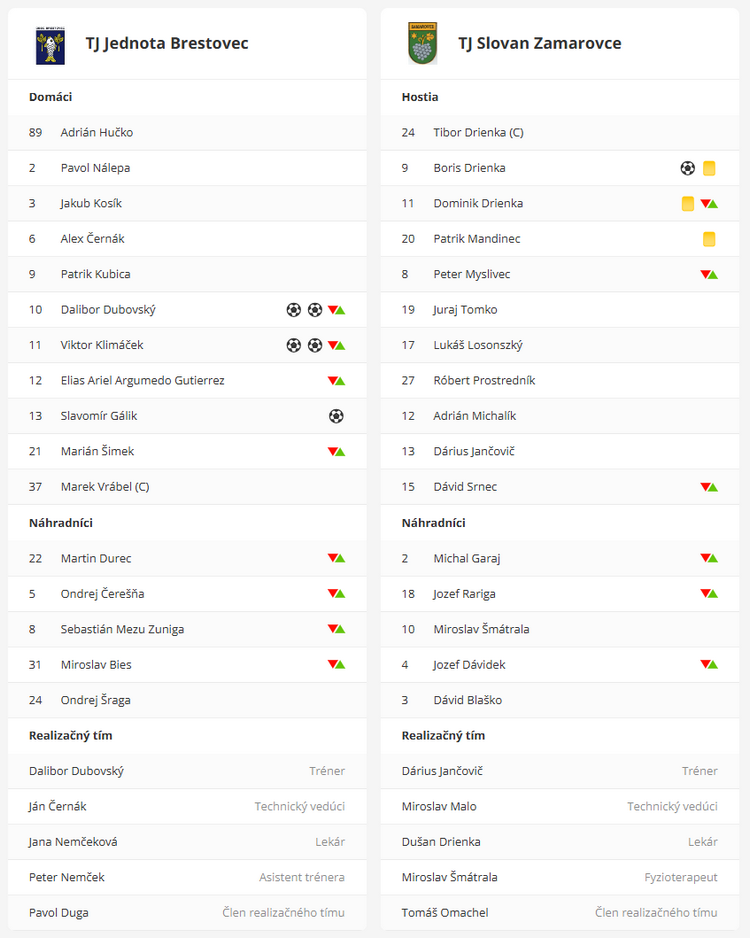Click Boris Drienka's goal ball icon

point(688,168)
